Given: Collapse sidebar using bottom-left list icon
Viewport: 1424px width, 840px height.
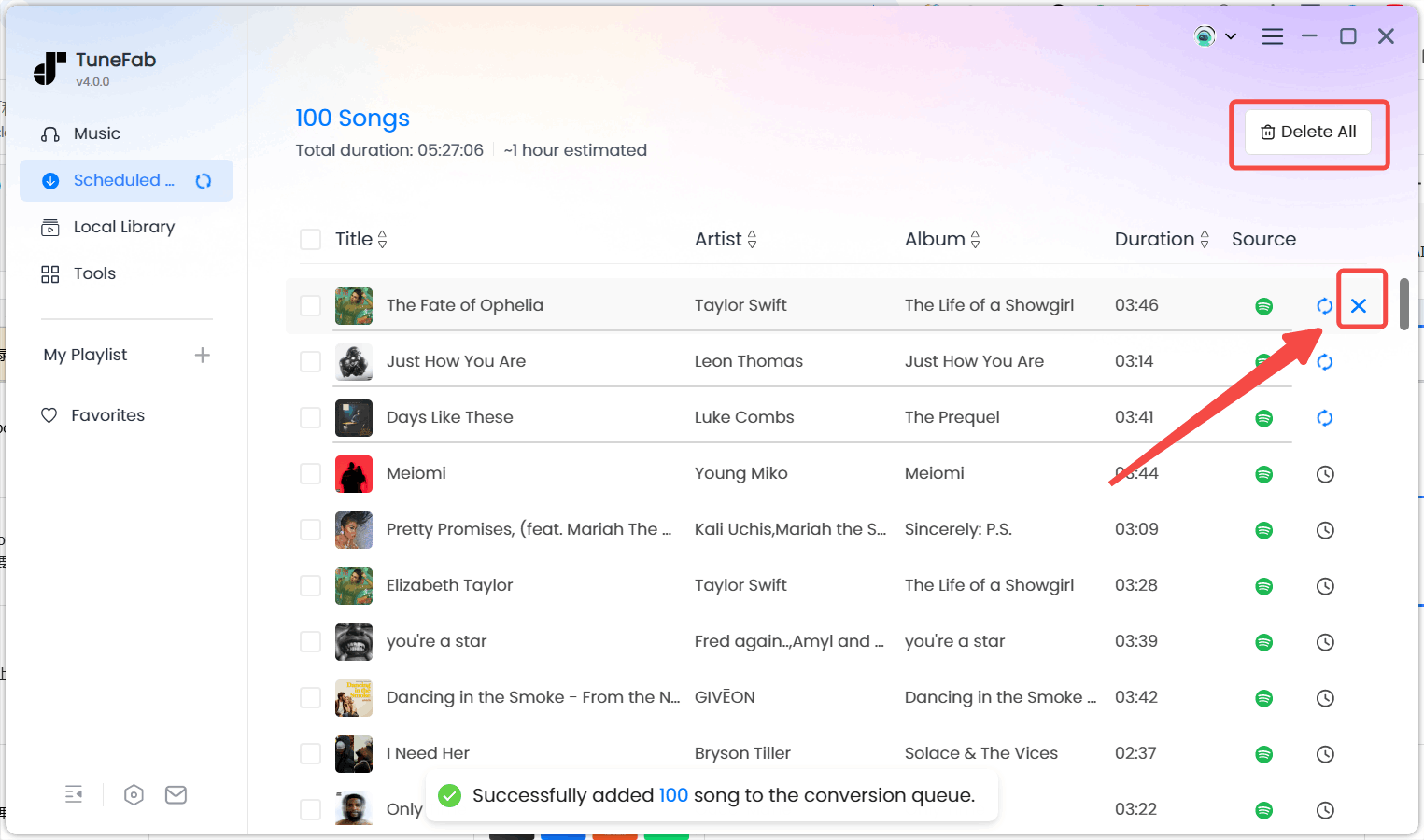Looking at the screenshot, I should tap(74, 795).
